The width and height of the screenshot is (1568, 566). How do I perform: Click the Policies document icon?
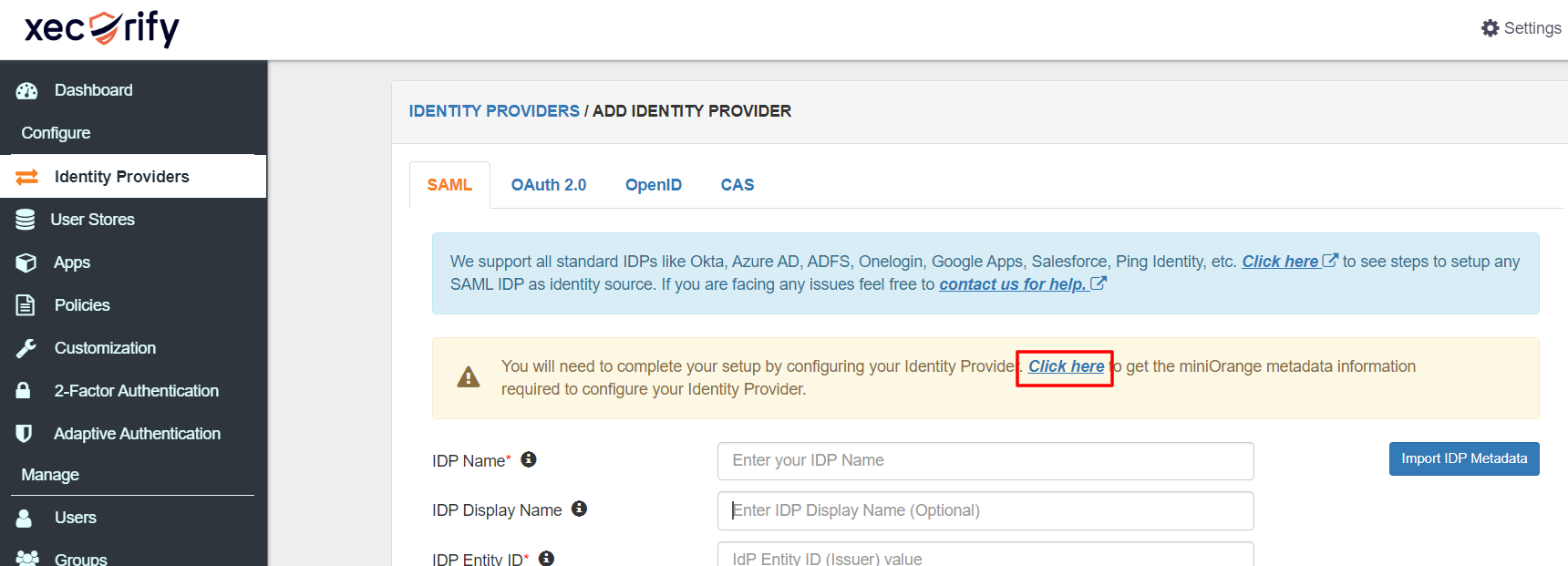click(26, 305)
